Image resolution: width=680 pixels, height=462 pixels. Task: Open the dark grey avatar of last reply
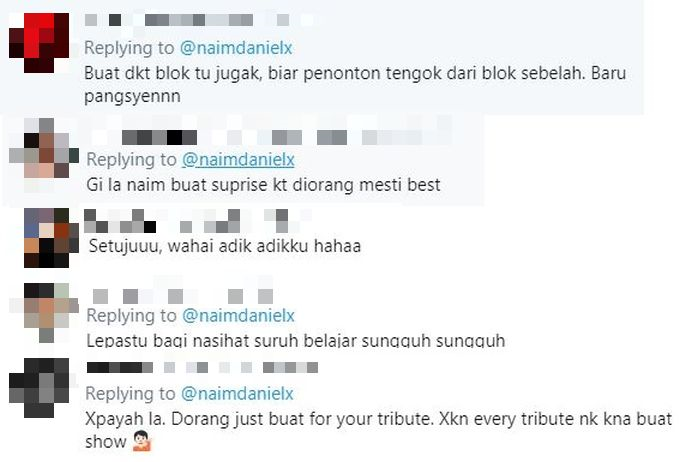coord(39,388)
